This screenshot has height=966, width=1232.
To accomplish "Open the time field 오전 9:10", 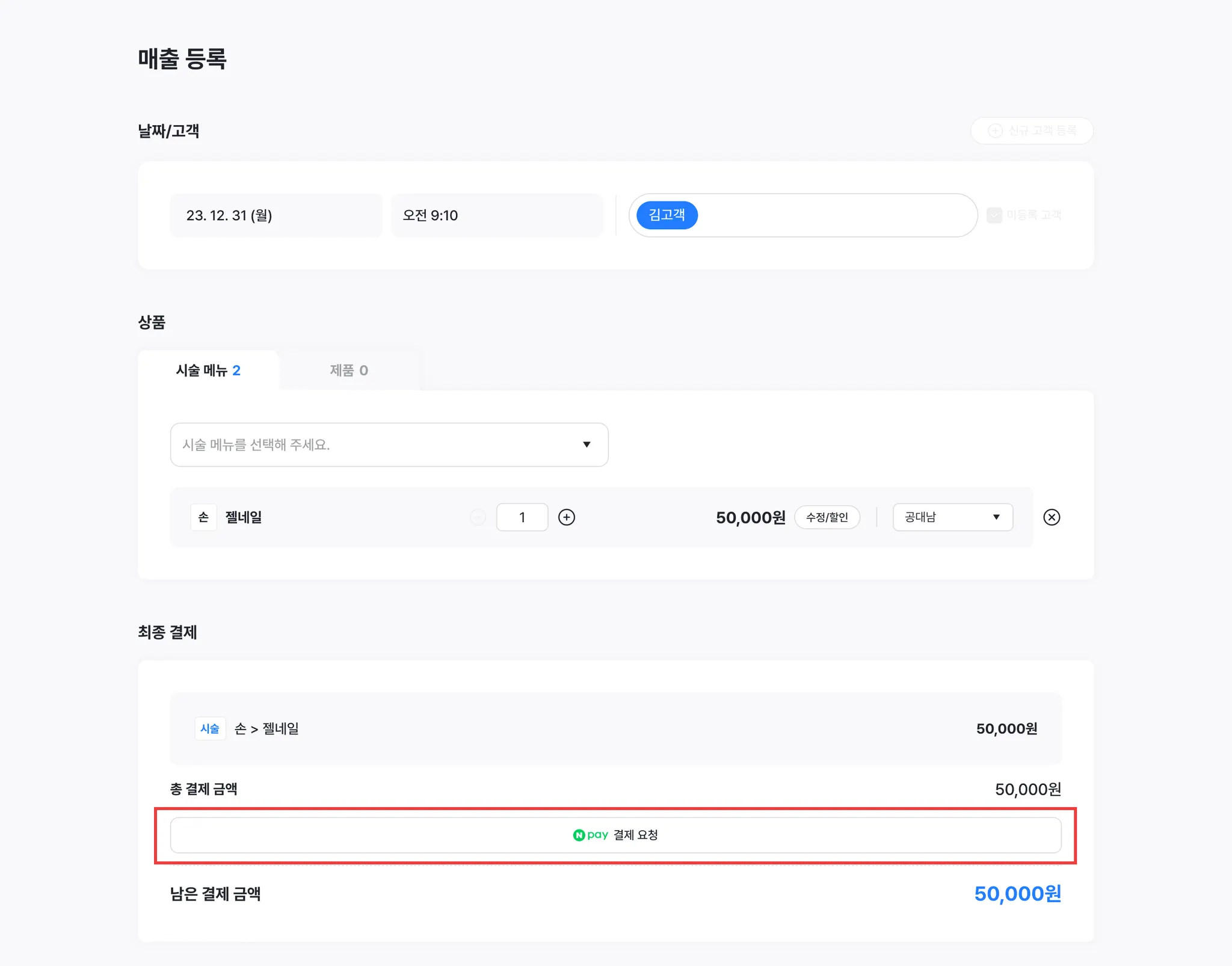I will [496, 215].
